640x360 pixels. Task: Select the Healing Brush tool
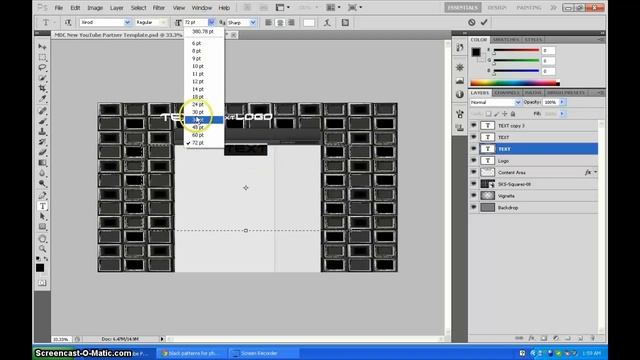(x=42, y=111)
